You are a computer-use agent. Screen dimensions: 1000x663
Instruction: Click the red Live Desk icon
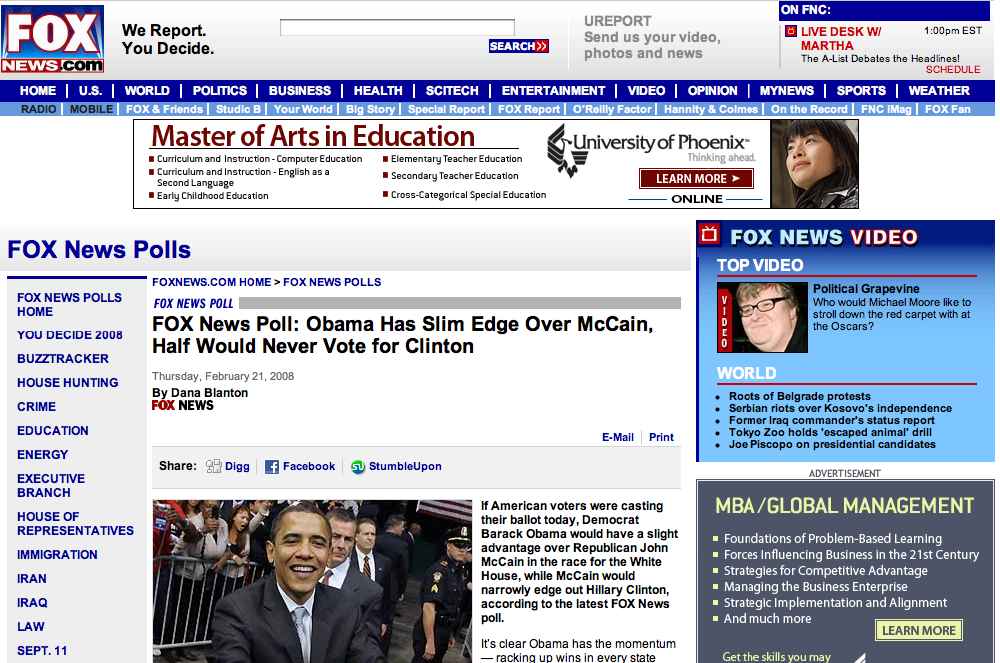[x=790, y=32]
